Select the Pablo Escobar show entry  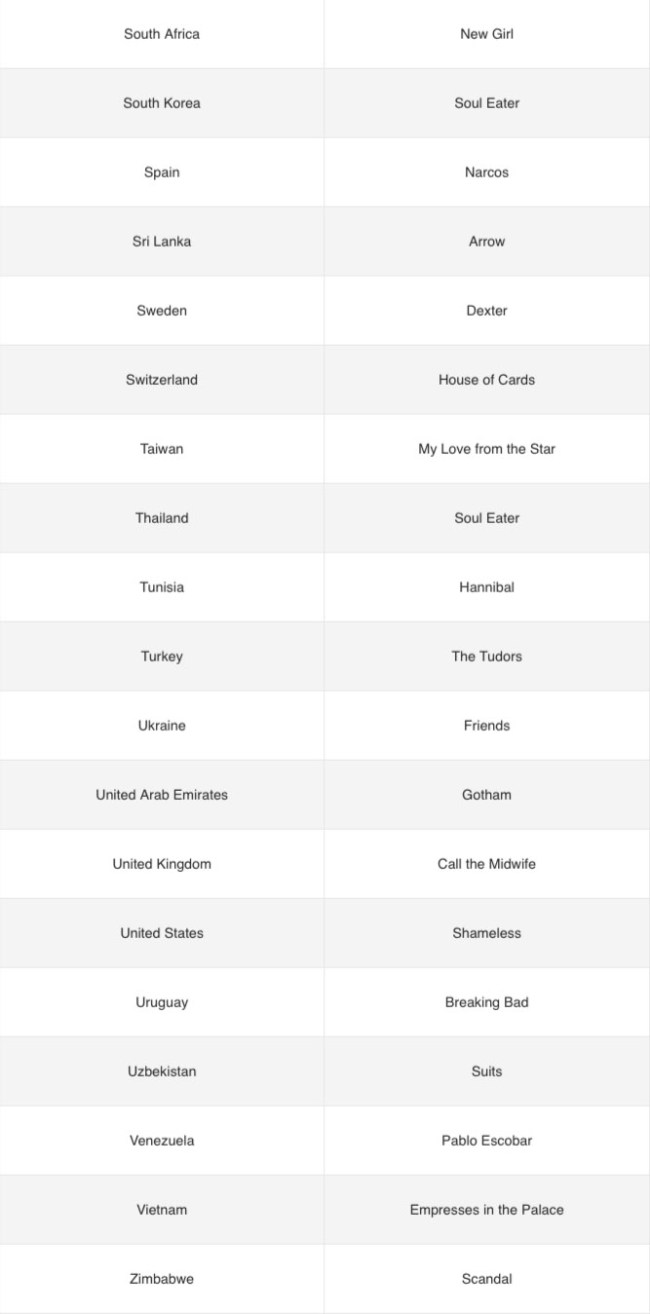(487, 1140)
